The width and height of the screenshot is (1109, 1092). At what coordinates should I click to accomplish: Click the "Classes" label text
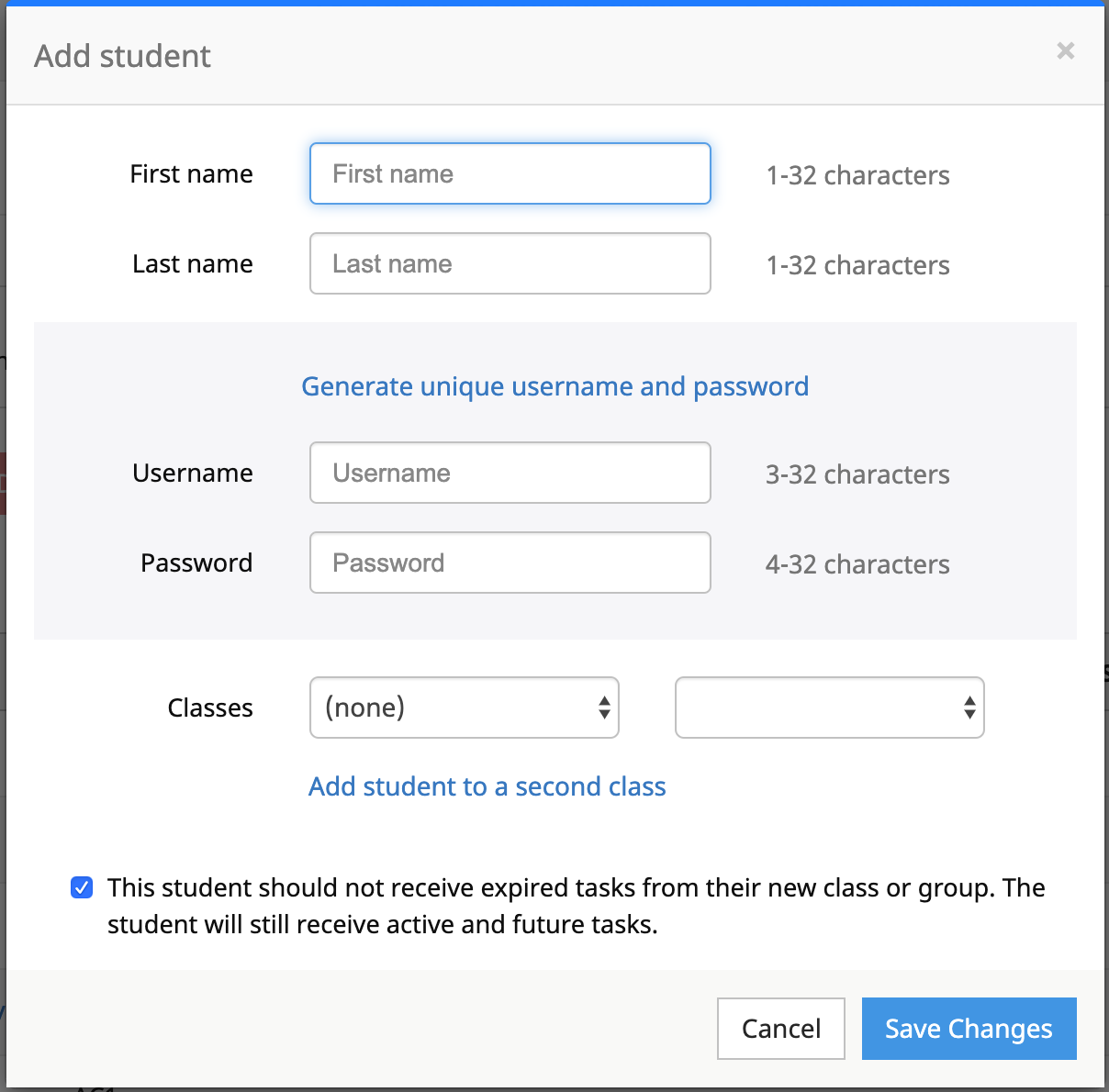210,708
